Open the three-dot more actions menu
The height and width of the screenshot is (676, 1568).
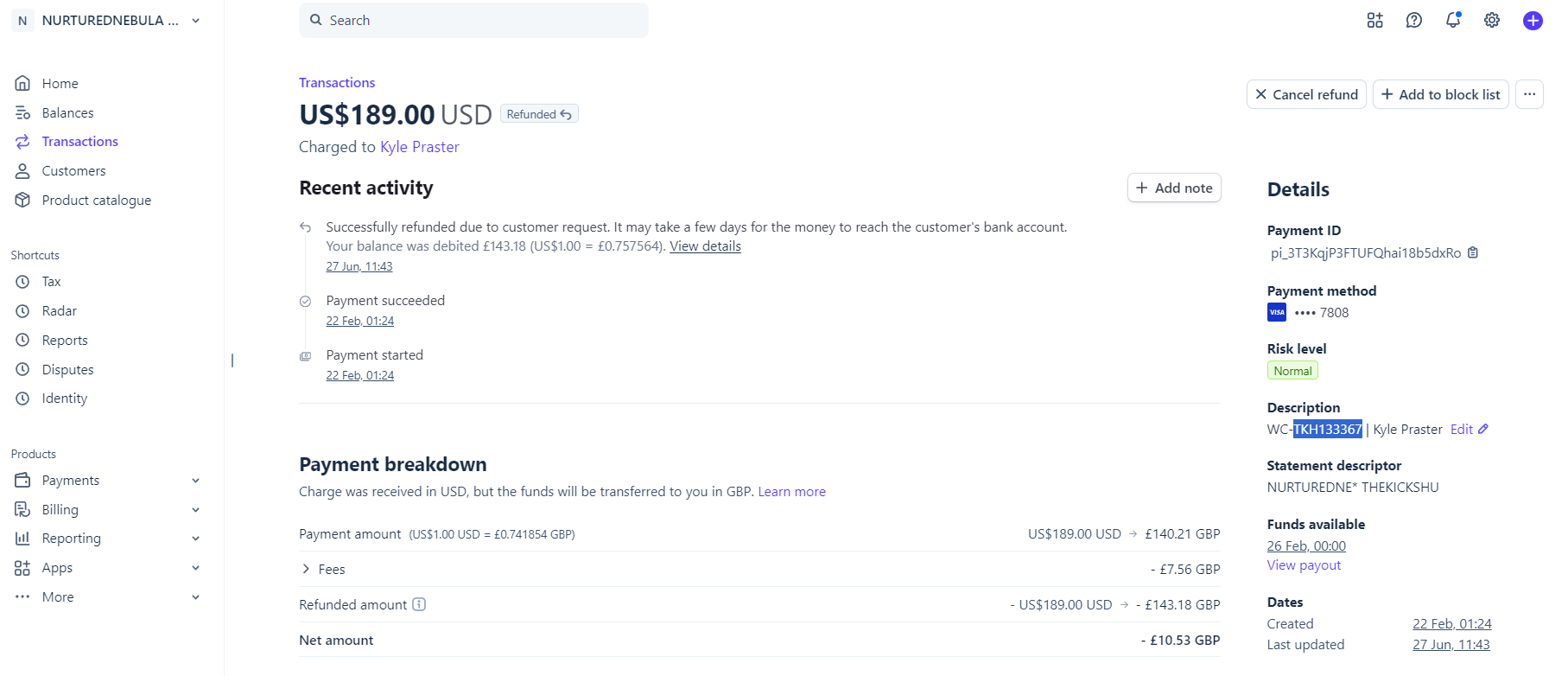1529,94
